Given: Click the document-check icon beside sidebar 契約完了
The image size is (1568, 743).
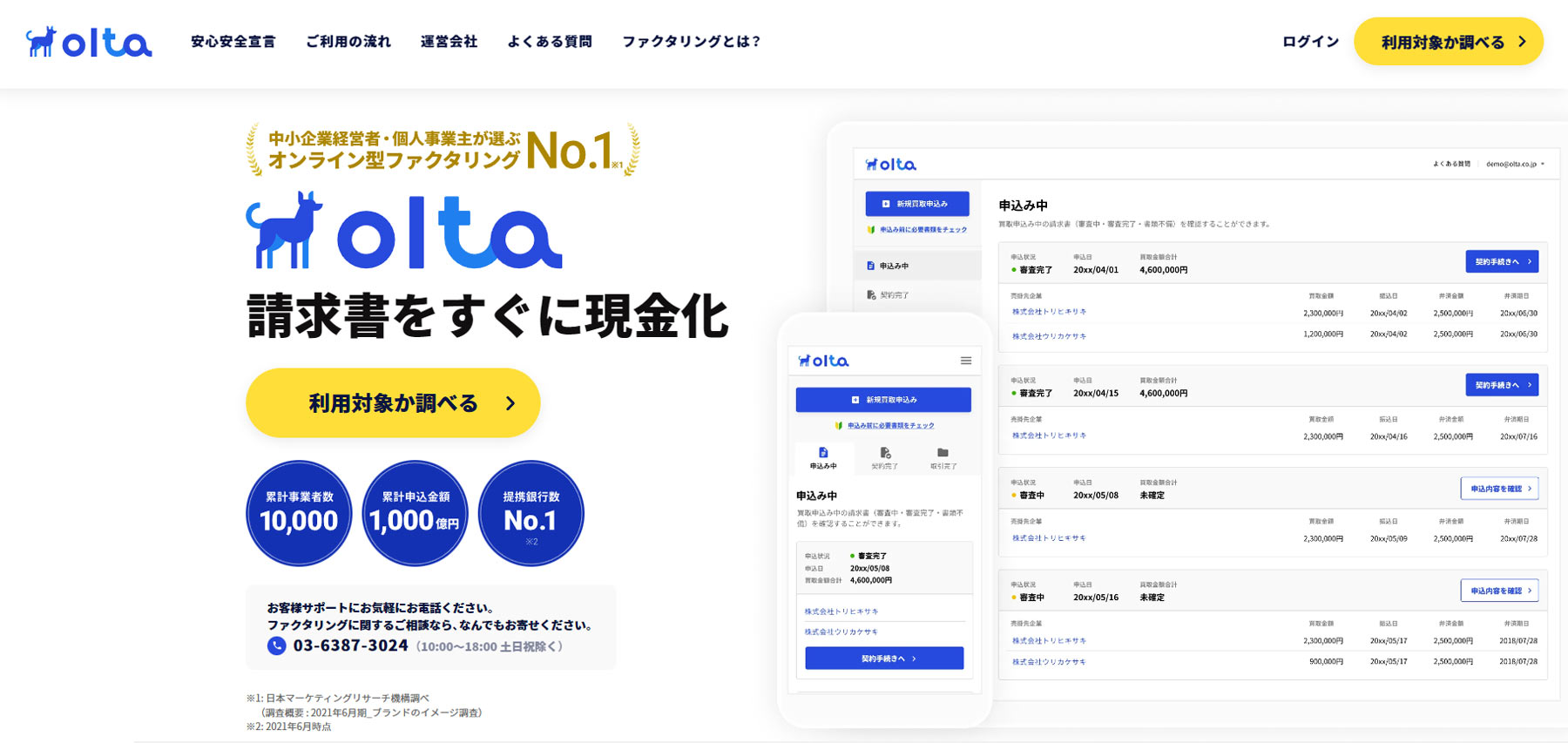Looking at the screenshot, I should click(871, 295).
